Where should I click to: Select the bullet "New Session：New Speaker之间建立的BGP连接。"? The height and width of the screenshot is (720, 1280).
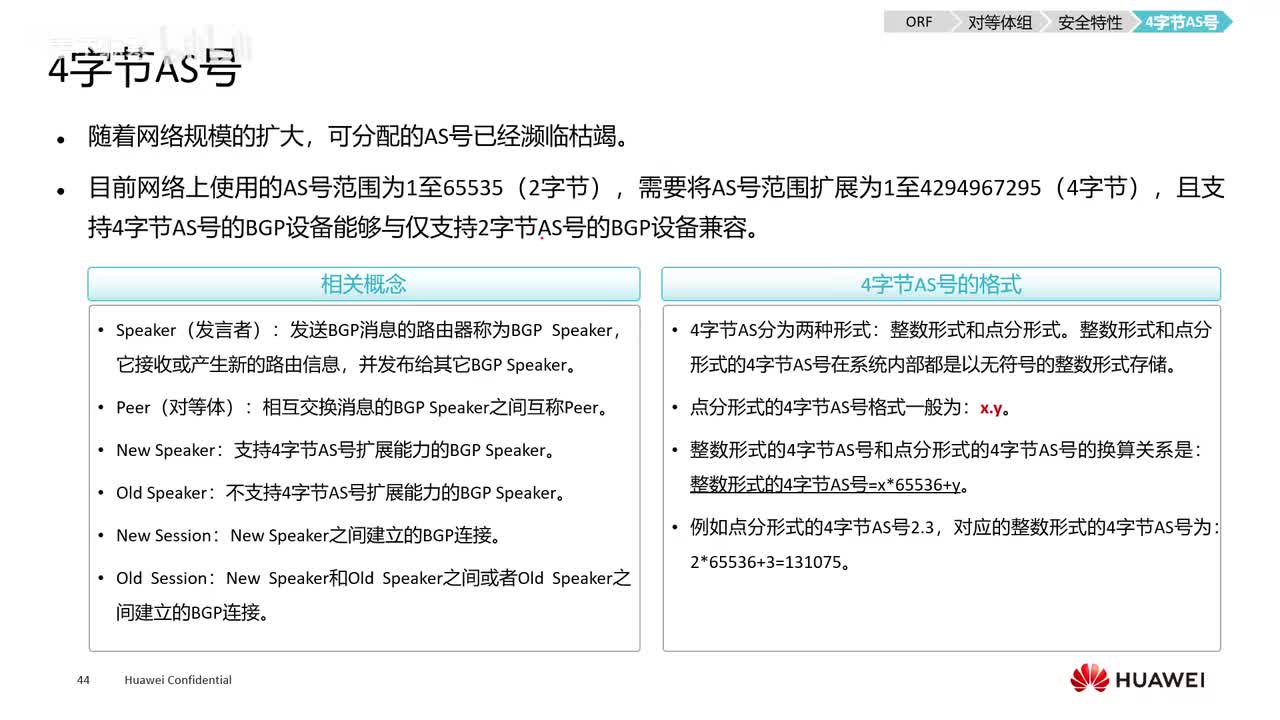pos(308,535)
